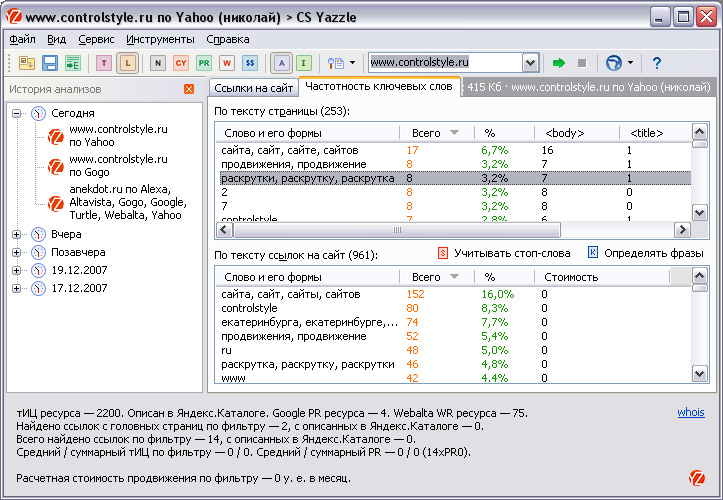Switch to the Ссылки на сайт tab
This screenshot has width=723, height=500.
pyautogui.click(x=254, y=88)
